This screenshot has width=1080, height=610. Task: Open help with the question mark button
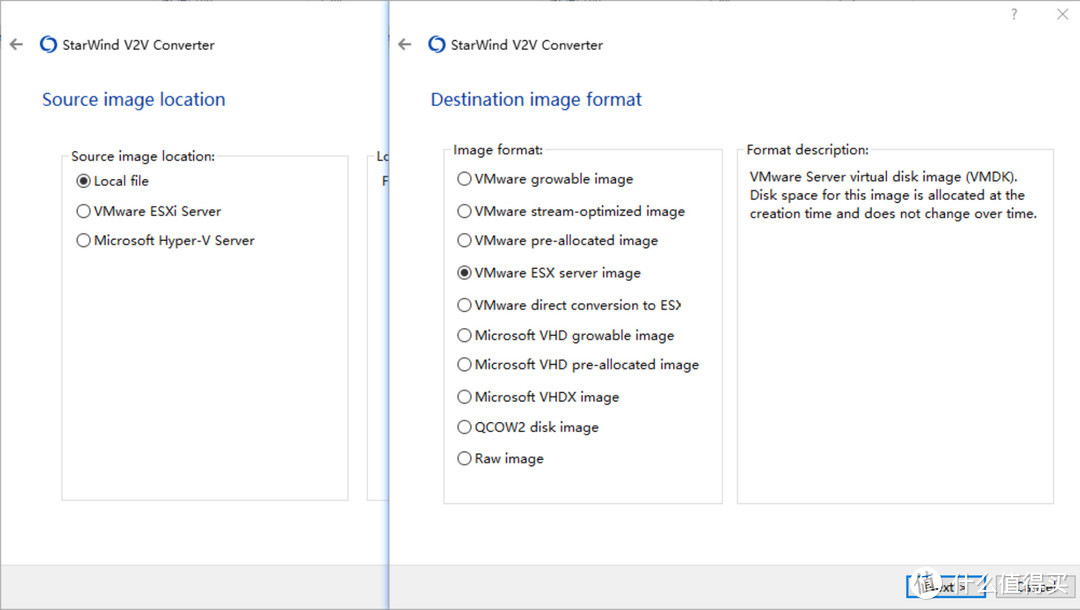(x=1014, y=14)
